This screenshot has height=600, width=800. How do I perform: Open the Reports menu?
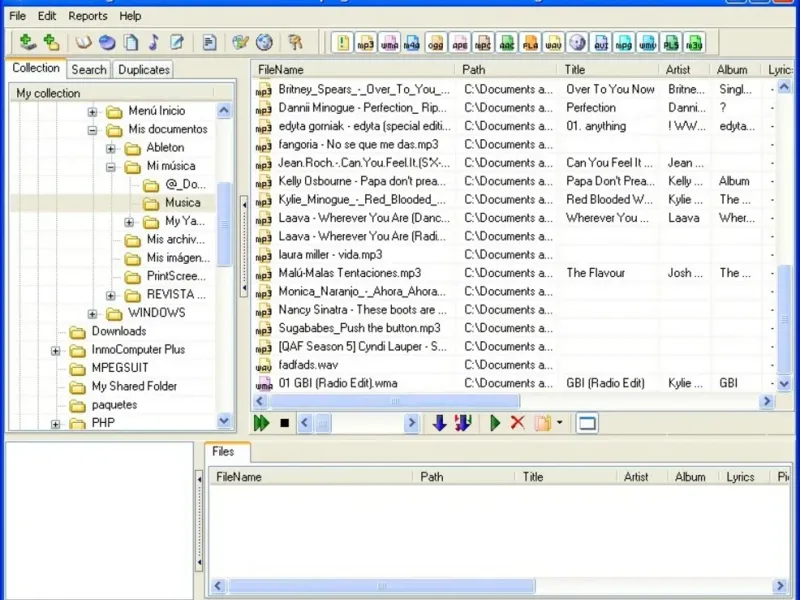88,16
